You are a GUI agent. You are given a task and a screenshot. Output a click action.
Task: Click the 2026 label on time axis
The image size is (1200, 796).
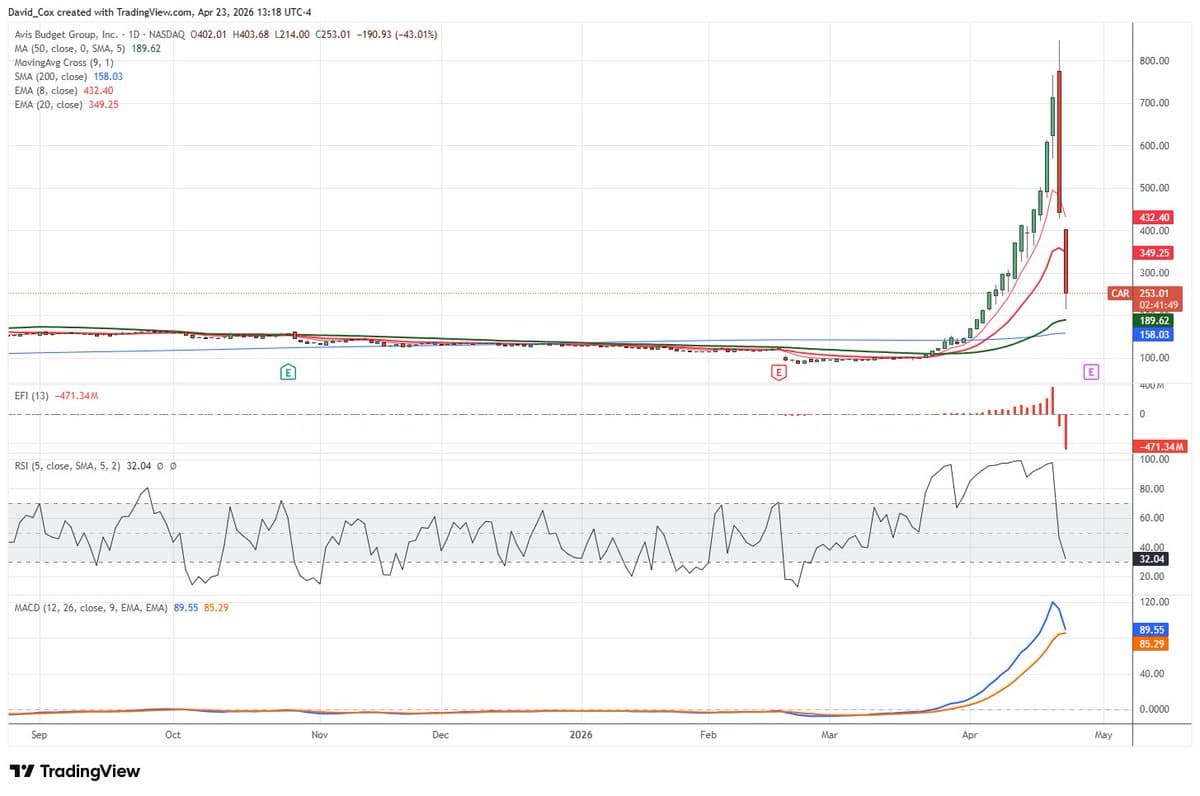coord(580,735)
